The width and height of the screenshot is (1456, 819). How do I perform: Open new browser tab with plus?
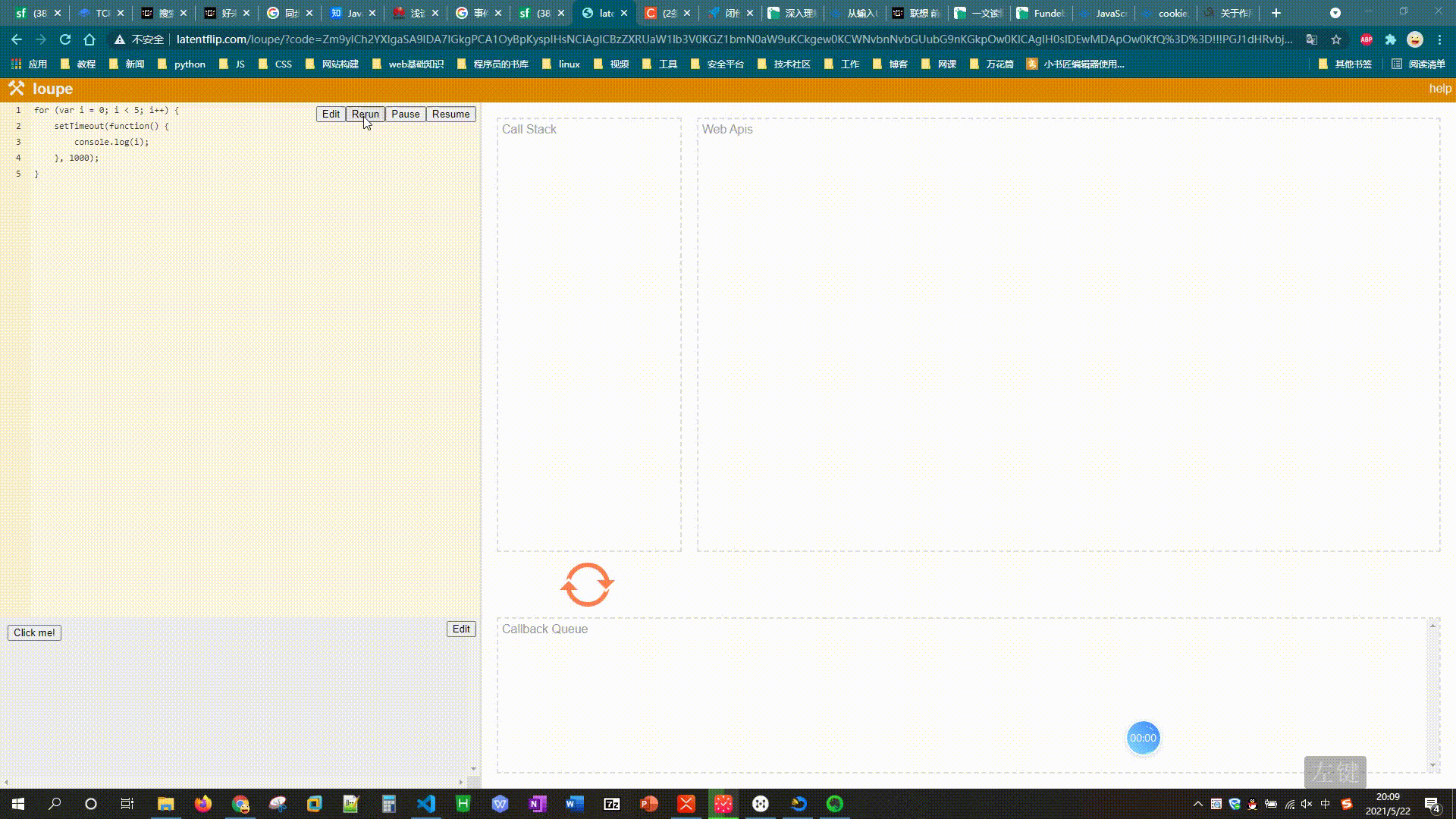click(x=1276, y=13)
